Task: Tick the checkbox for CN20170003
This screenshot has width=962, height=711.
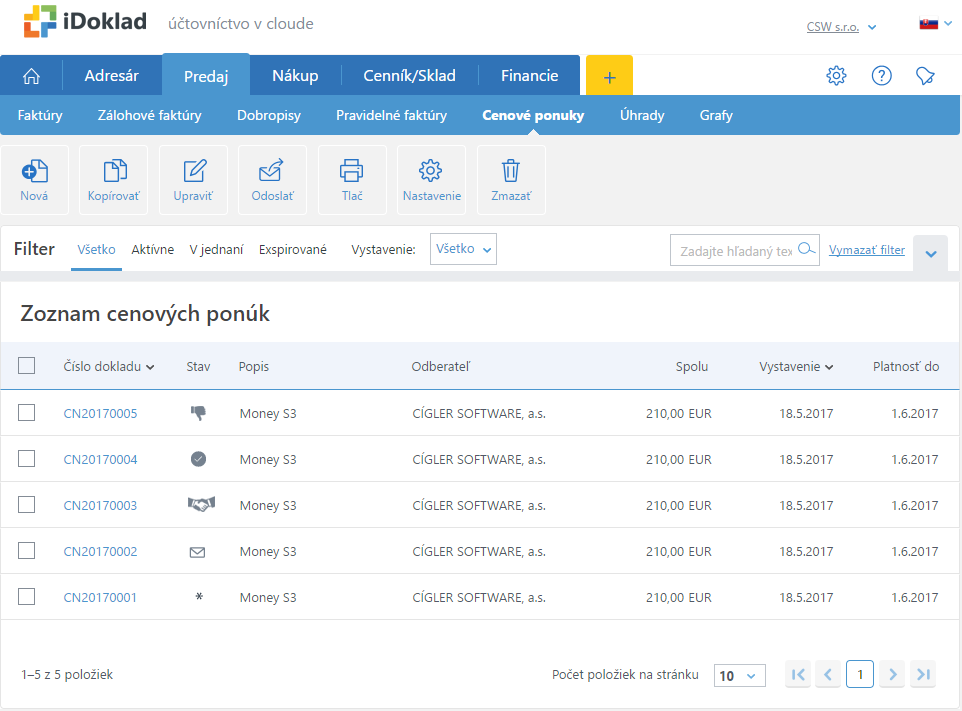Action: pyautogui.click(x=27, y=505)
